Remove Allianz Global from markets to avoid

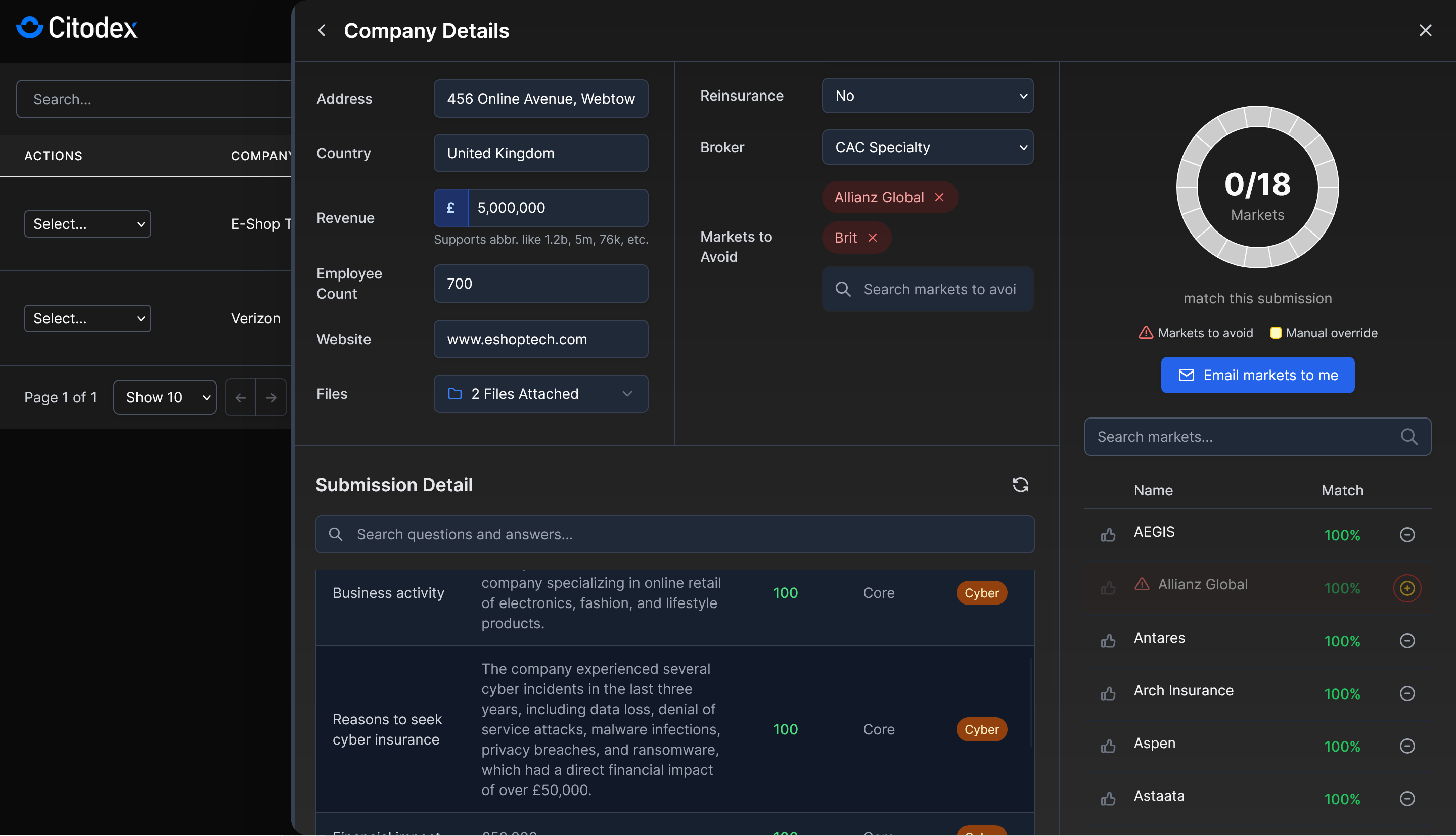coord(939,197)
